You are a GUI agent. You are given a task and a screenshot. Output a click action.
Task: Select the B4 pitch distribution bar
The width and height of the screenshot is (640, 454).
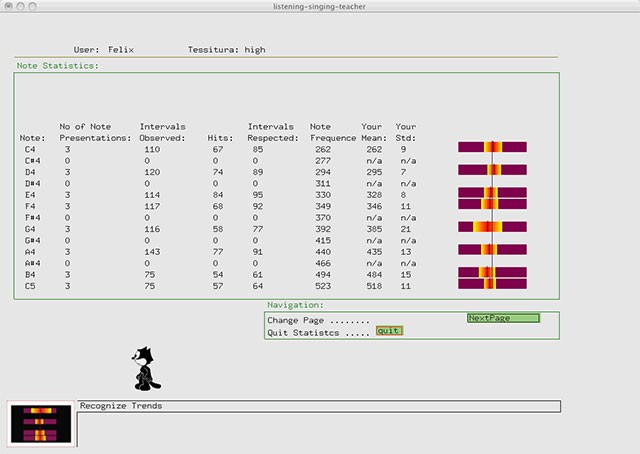click(492, 272)
